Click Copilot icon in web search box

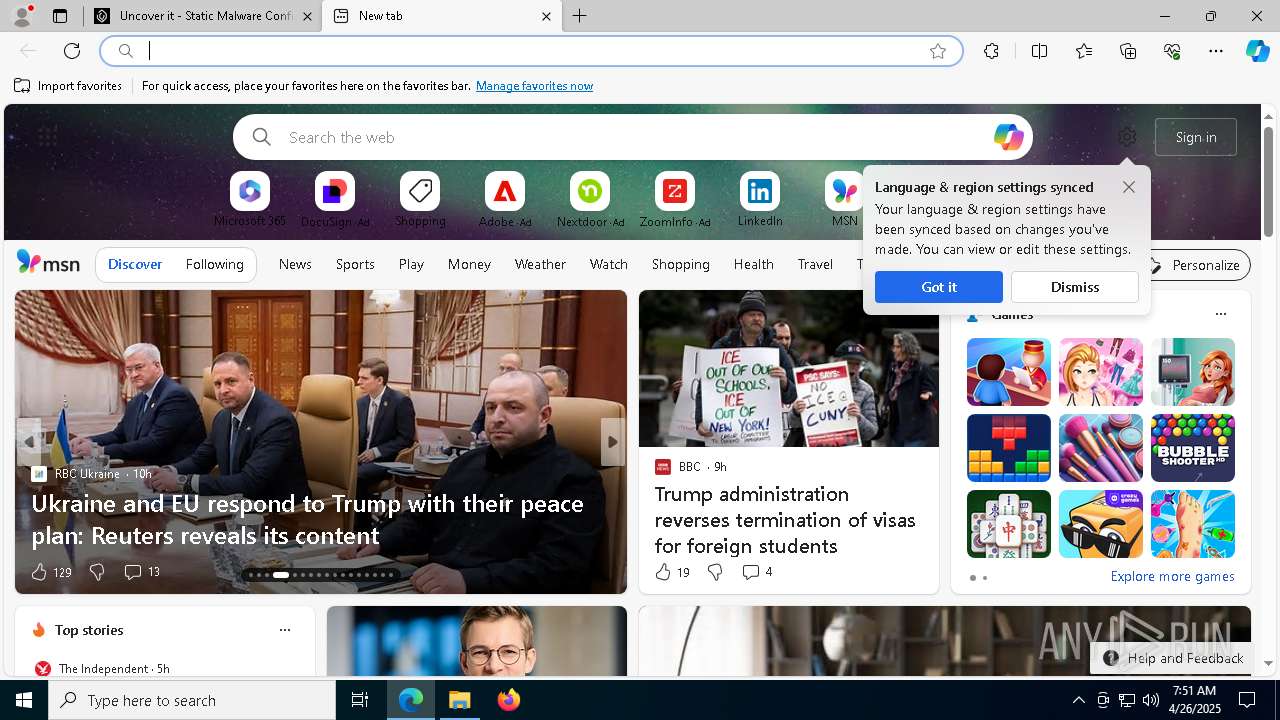1008,137
